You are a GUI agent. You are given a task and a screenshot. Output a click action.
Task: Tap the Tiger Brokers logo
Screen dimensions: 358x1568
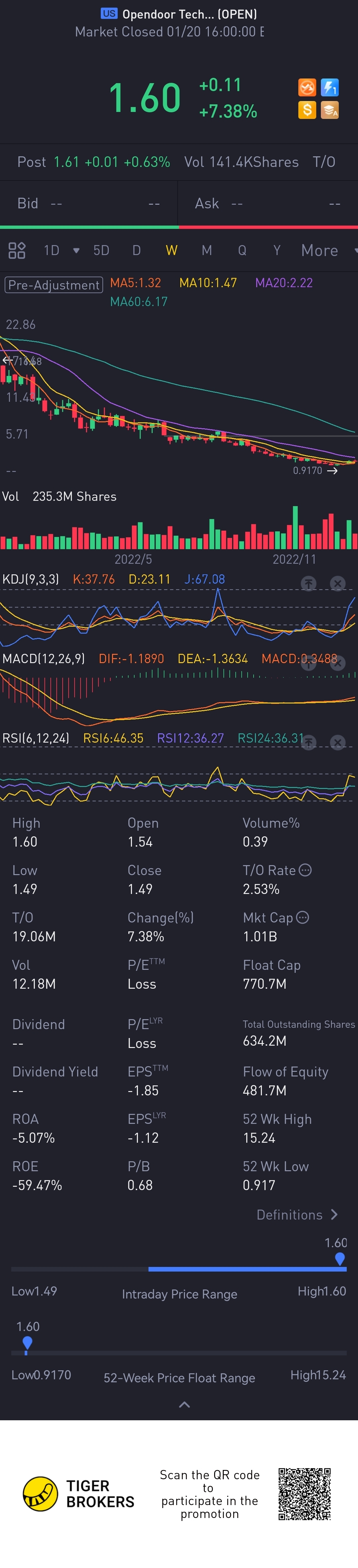click(x=79, y=1494)
